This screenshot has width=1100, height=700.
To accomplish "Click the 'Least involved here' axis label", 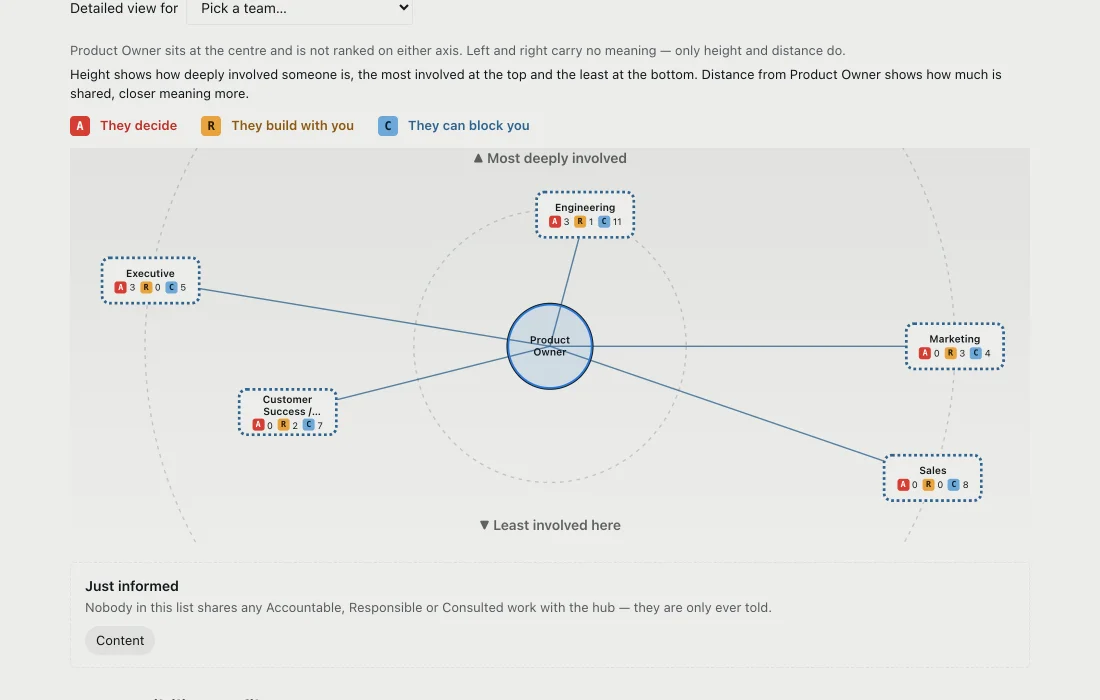I will click(x=550, y=525).
